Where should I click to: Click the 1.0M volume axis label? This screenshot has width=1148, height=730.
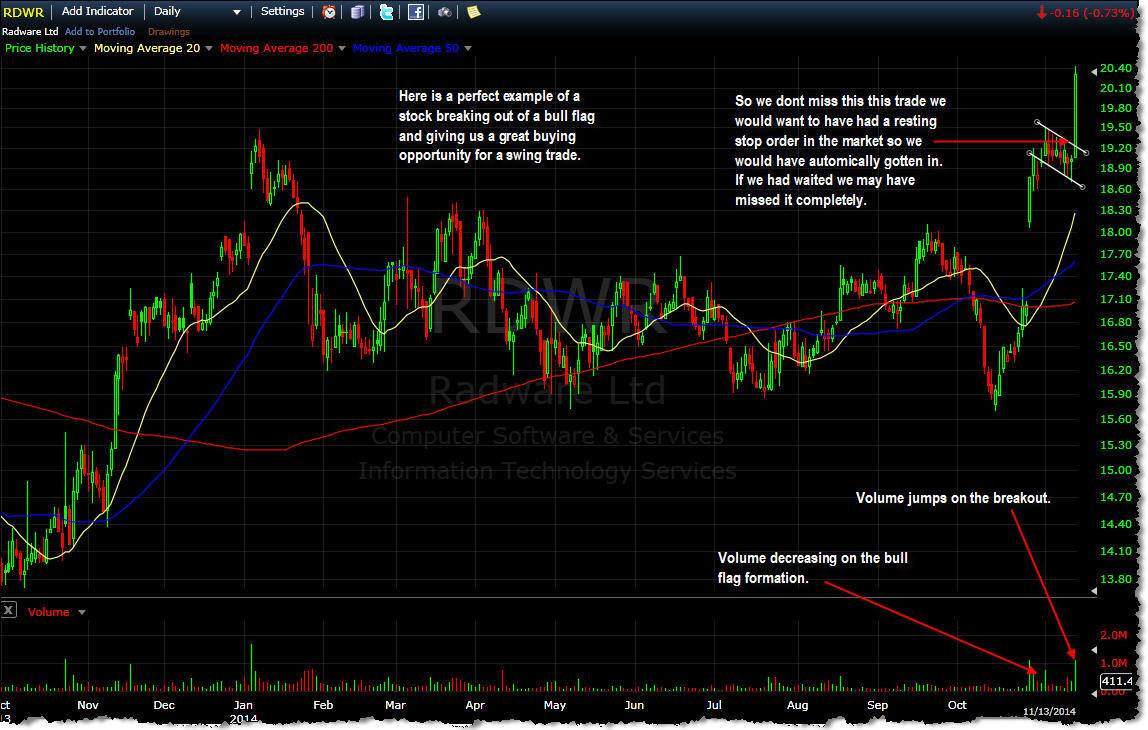point(1114,663)
